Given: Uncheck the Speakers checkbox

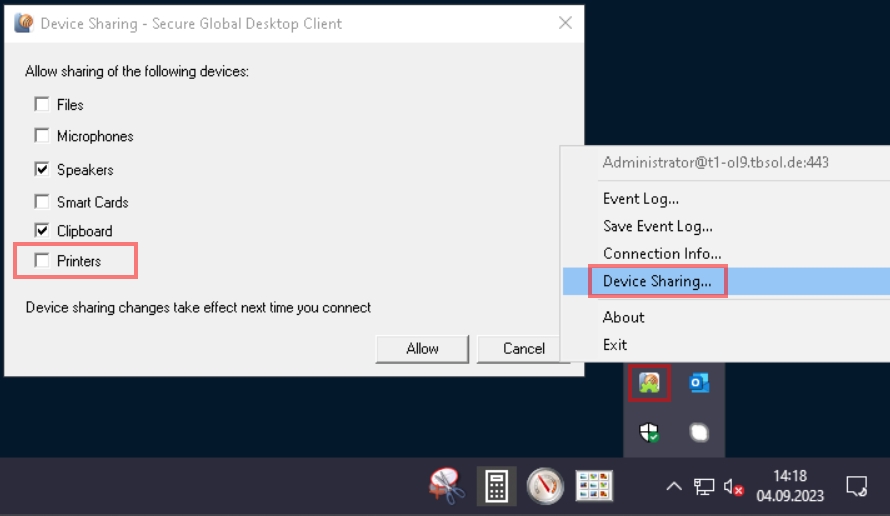Looking at the screenshot, I should tap(42, 170).
